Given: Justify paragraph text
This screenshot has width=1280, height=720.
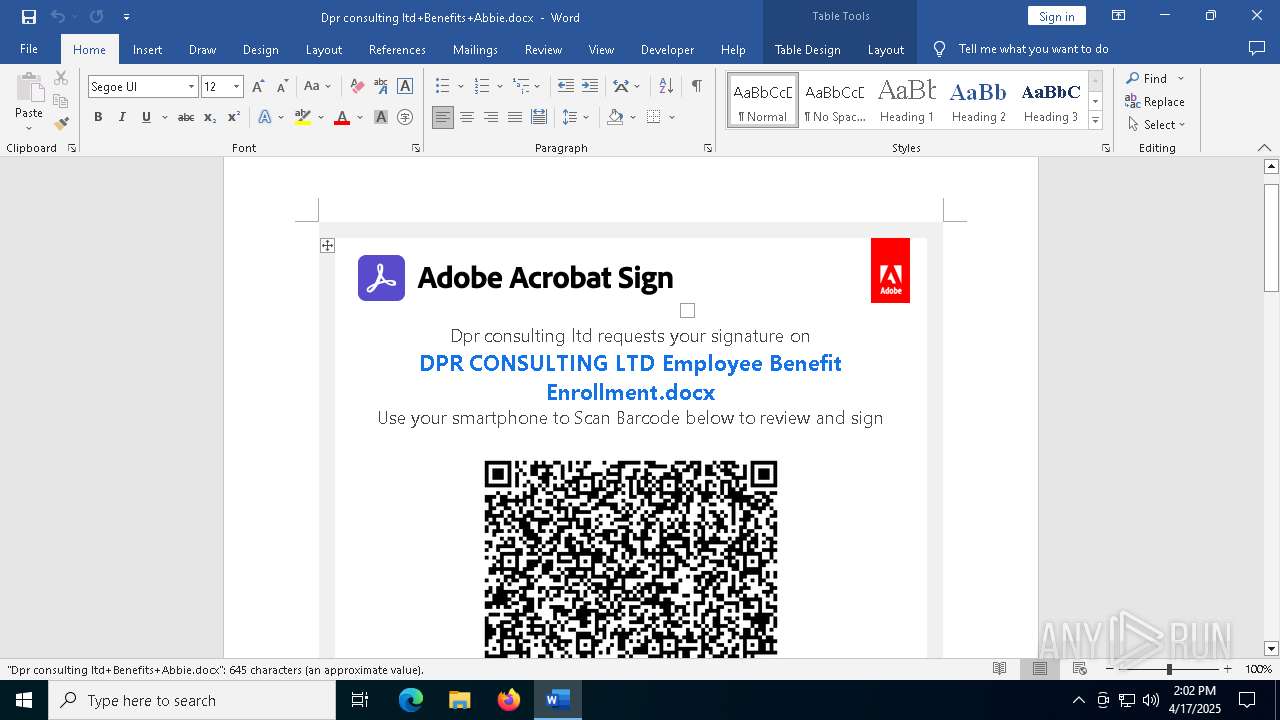Looking at the screenshot, I should pos(514,117).
